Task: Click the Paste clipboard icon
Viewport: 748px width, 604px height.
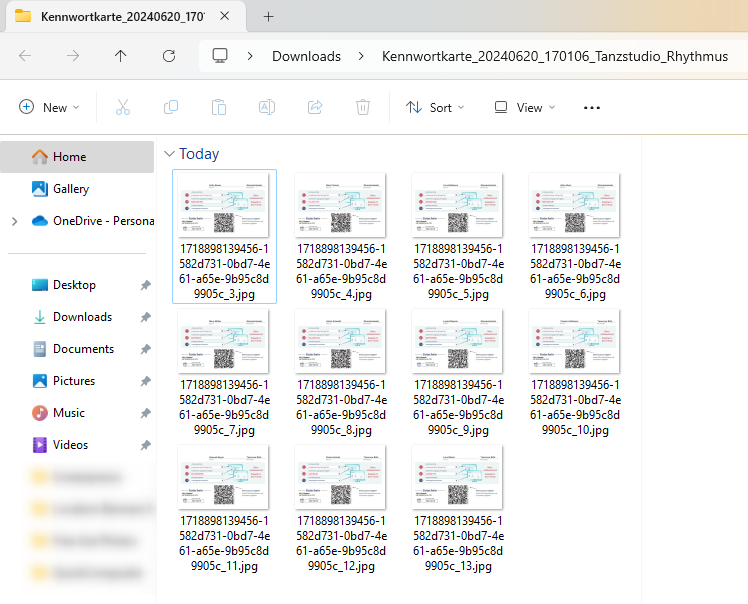Action: (x=219, y=107)
